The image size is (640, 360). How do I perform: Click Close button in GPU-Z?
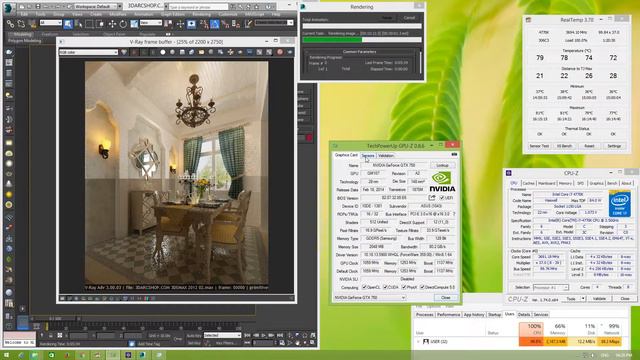coord(446,298)
